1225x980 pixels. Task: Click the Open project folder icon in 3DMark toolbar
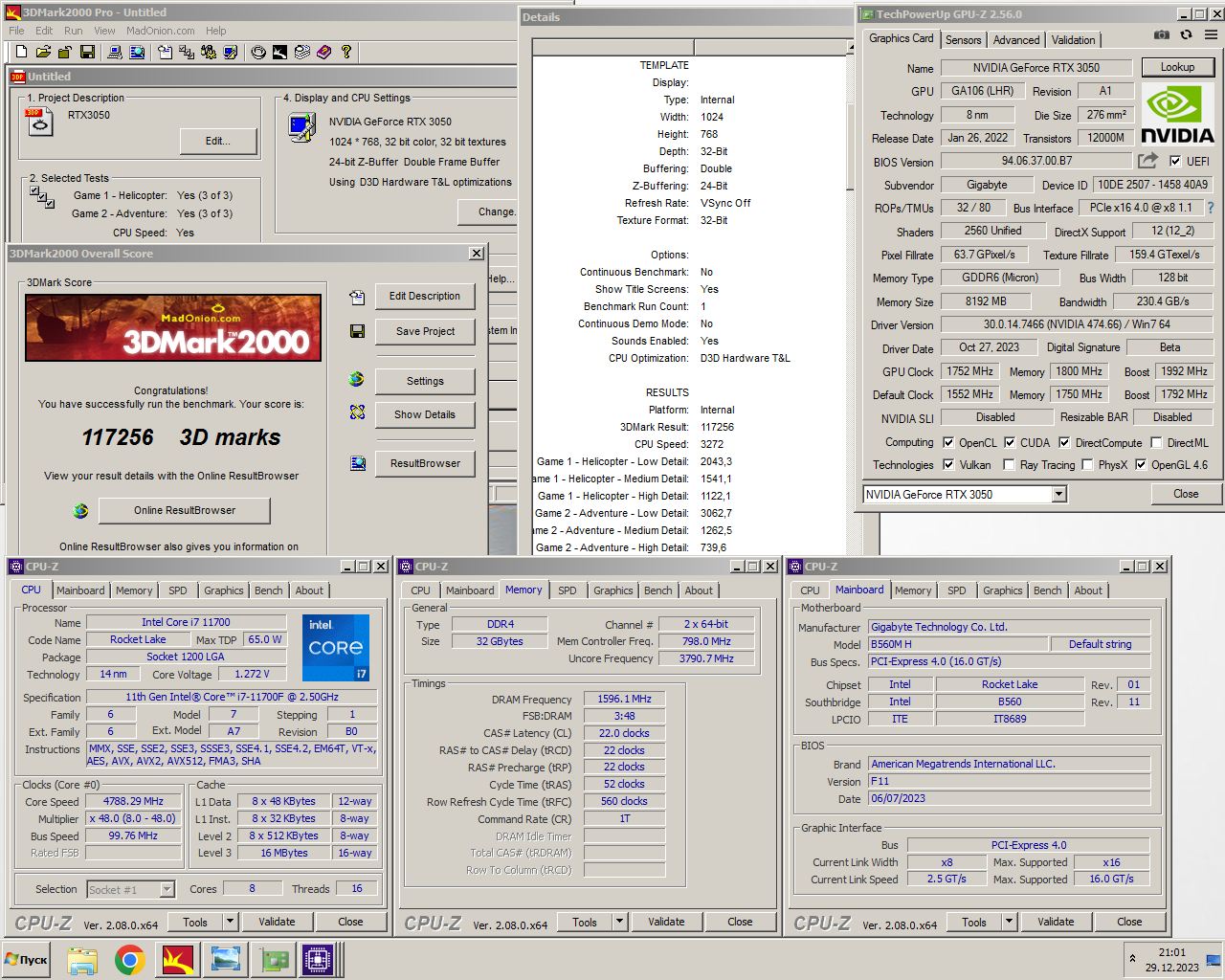(43, 52)
